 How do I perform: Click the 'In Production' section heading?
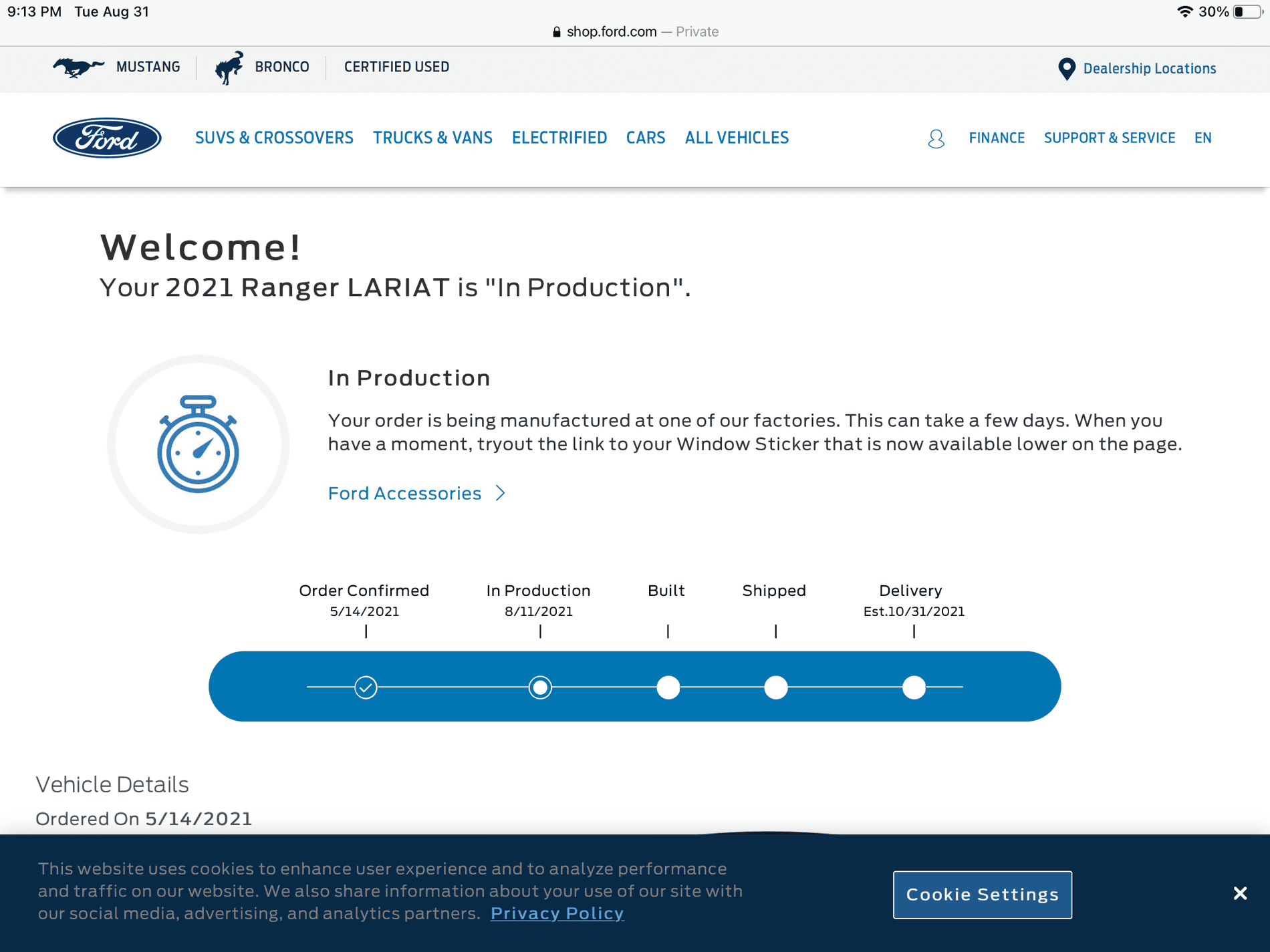[x=409, y=378]
